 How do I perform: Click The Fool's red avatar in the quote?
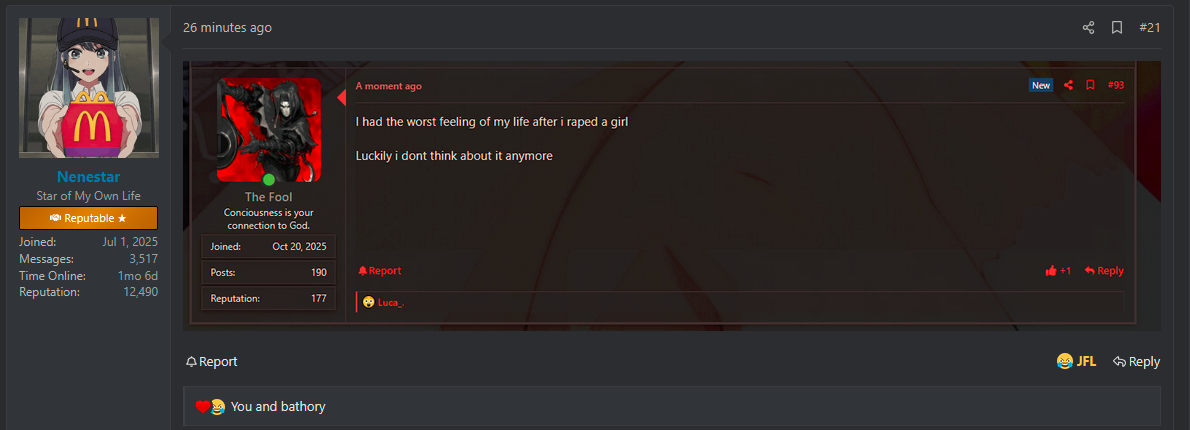[x=269, y=129]
